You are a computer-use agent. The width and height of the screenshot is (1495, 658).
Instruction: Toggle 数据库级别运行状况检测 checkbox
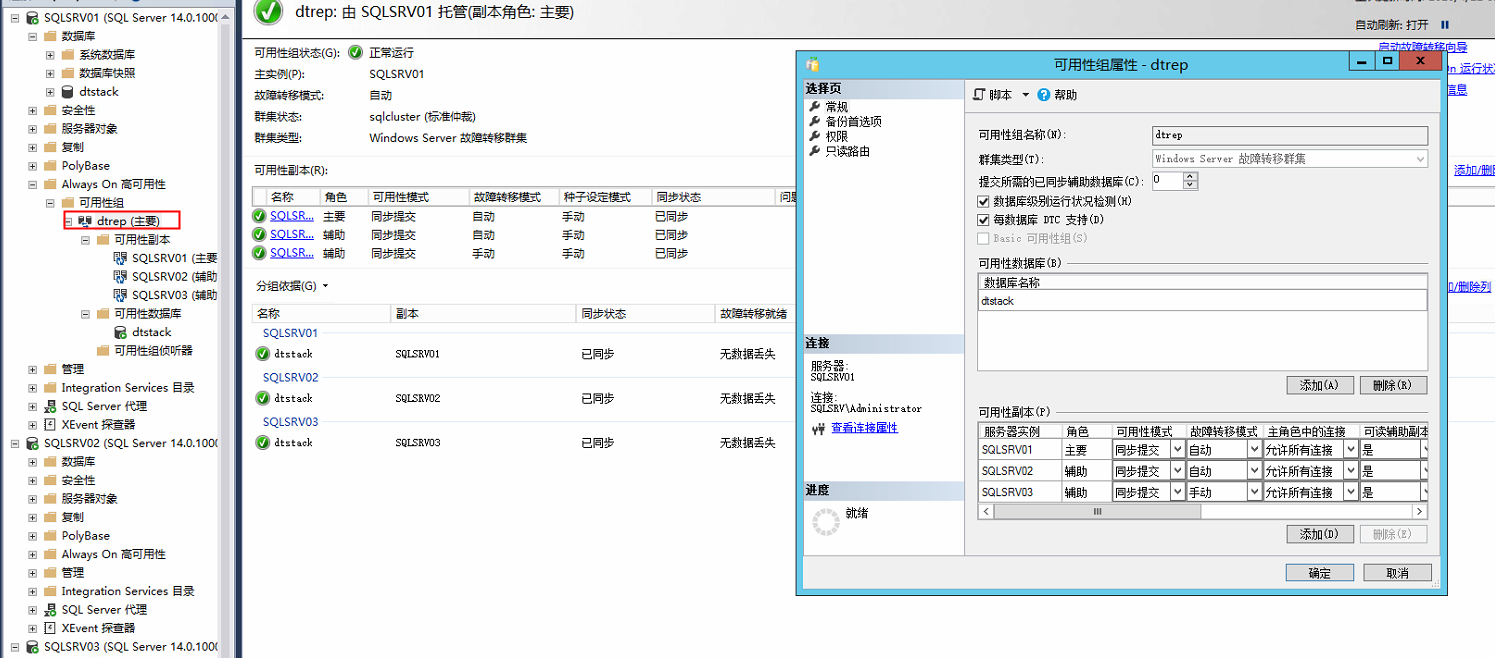[x=984, y=201]
